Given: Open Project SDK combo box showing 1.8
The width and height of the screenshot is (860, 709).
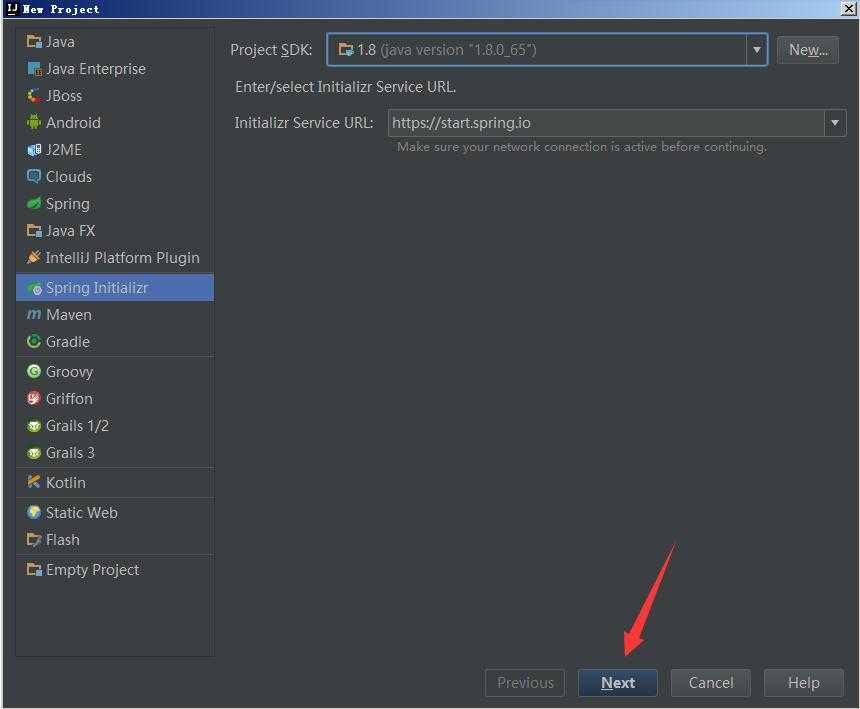Looking at the screenshot, I should coord(547,50).
